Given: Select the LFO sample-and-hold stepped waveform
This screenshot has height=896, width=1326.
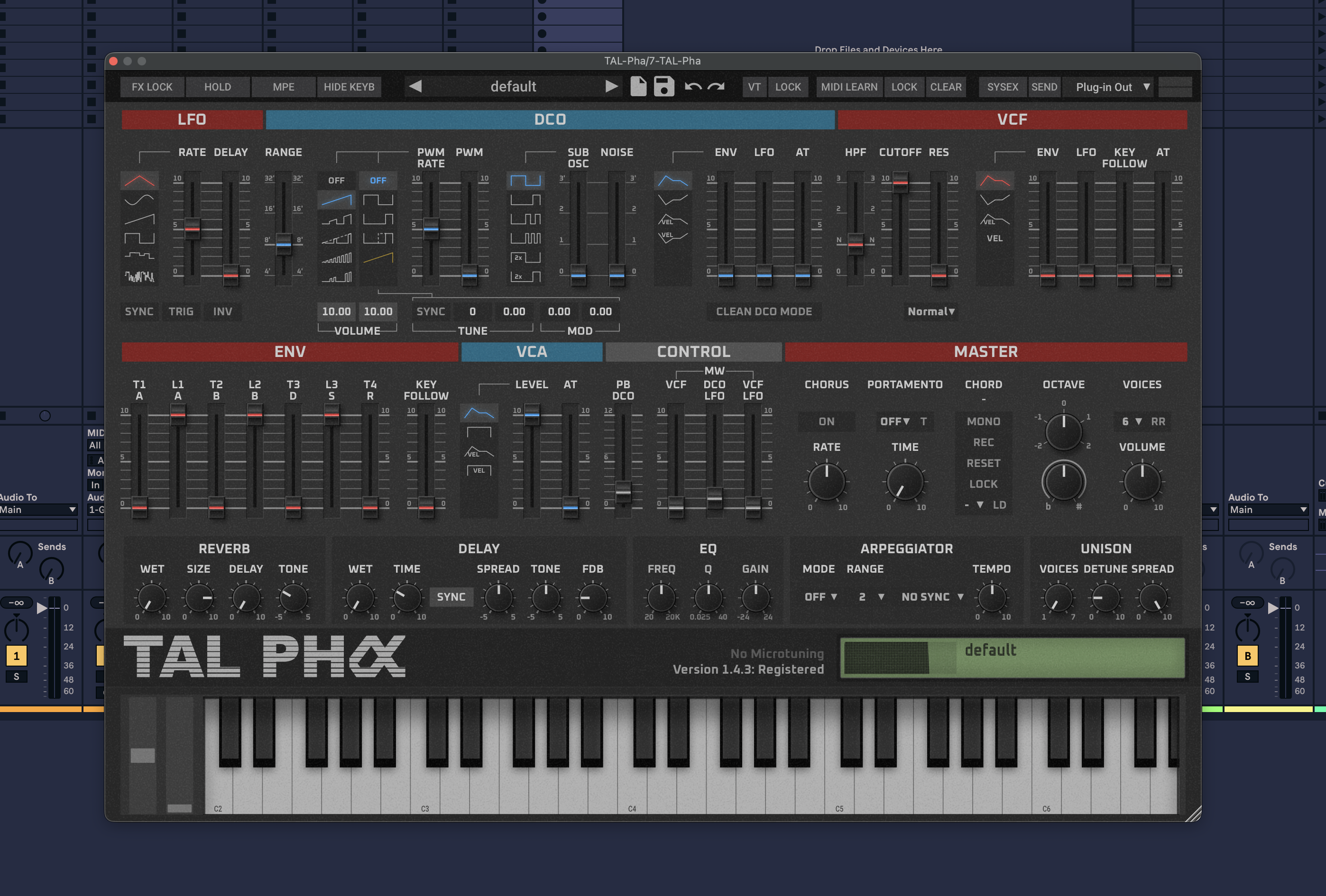Looking at the screenshot, I should point(139,257).
